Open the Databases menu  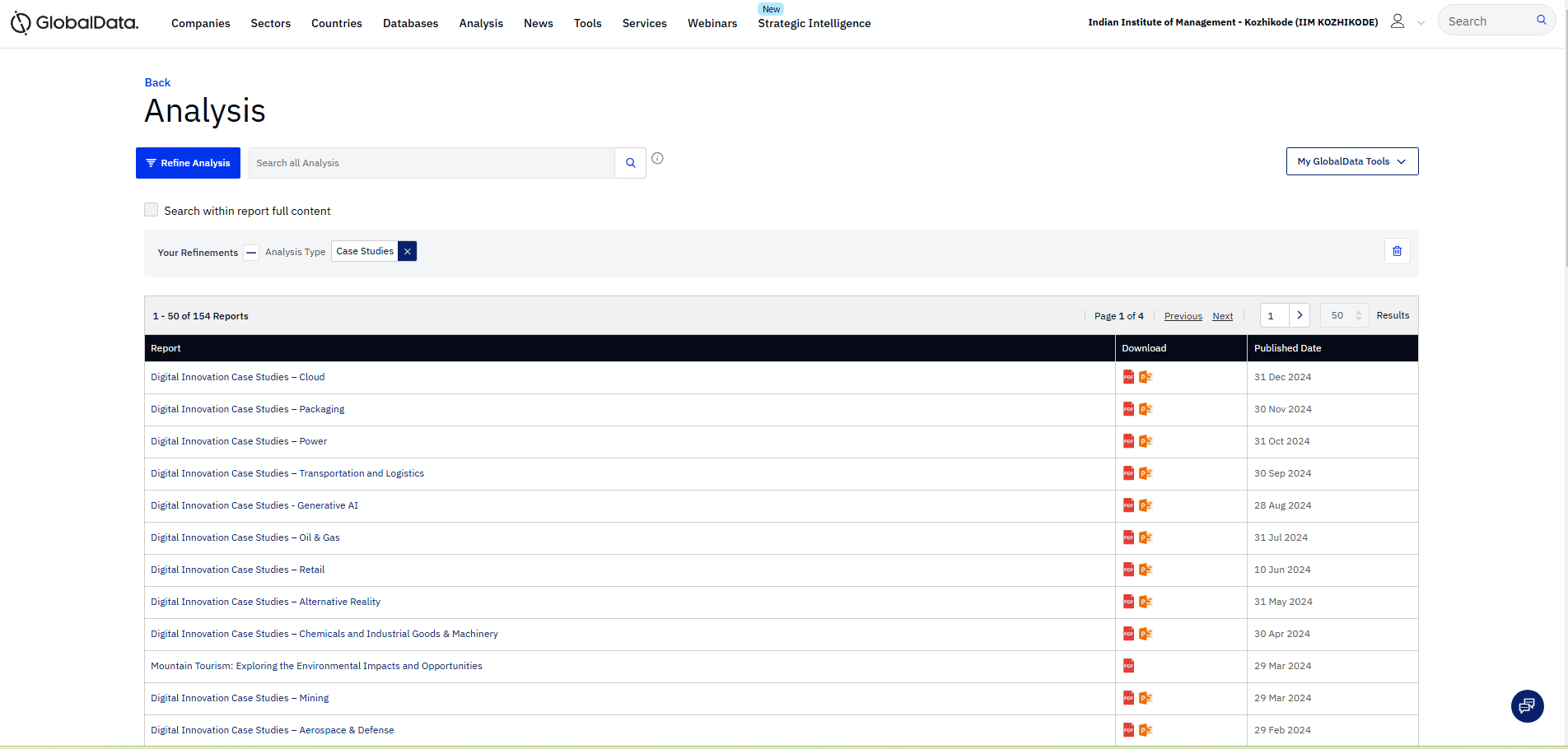[410, 23]
